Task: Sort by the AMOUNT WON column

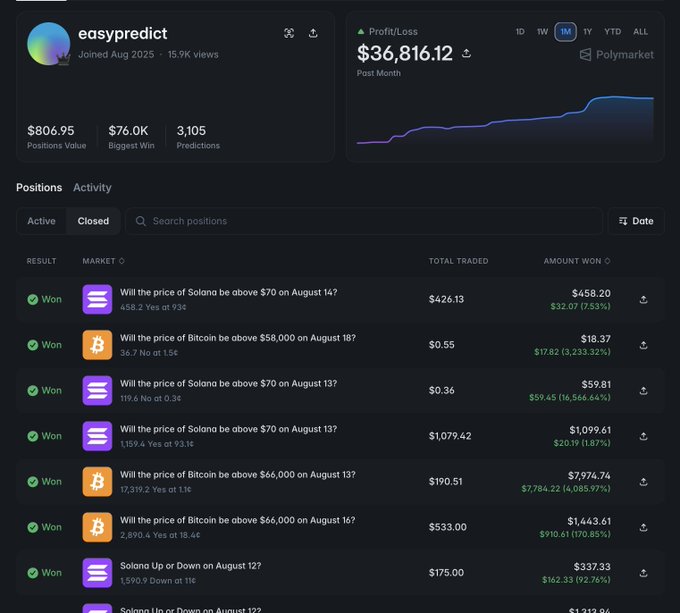Action: 577,261
